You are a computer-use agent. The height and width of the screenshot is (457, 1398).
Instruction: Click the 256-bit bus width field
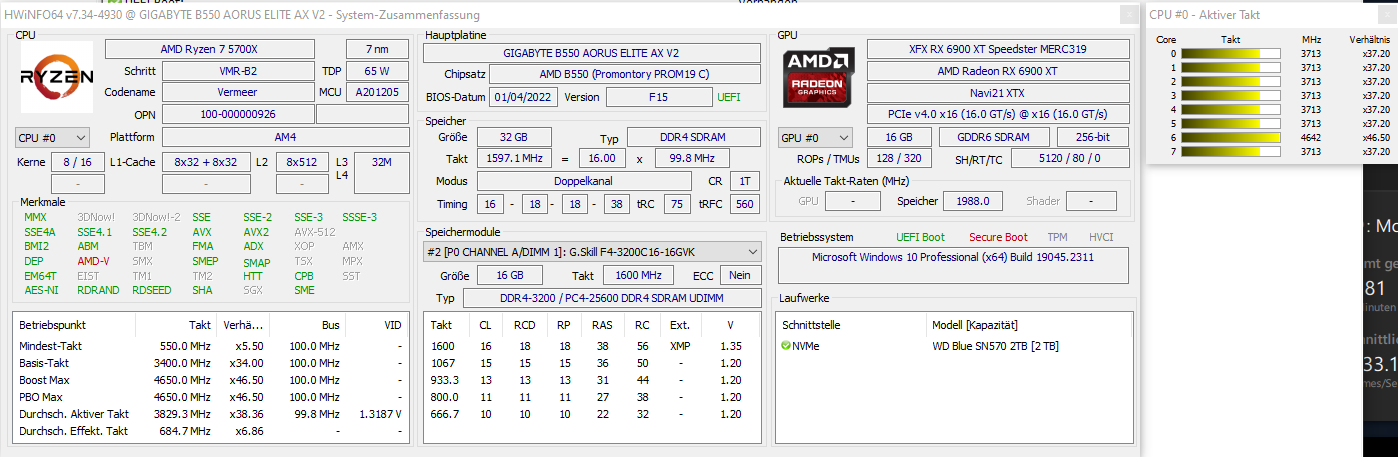point(1093,137)
